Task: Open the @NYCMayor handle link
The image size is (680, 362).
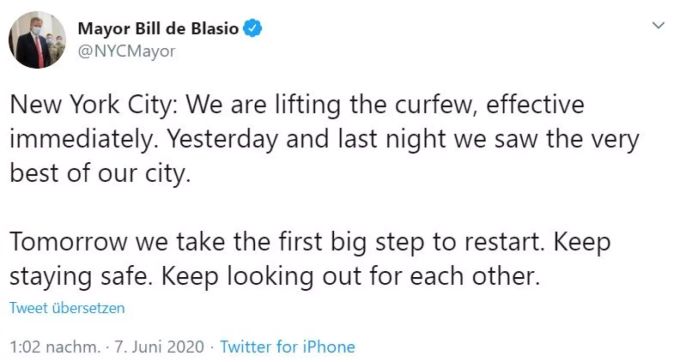Action: 126,51
